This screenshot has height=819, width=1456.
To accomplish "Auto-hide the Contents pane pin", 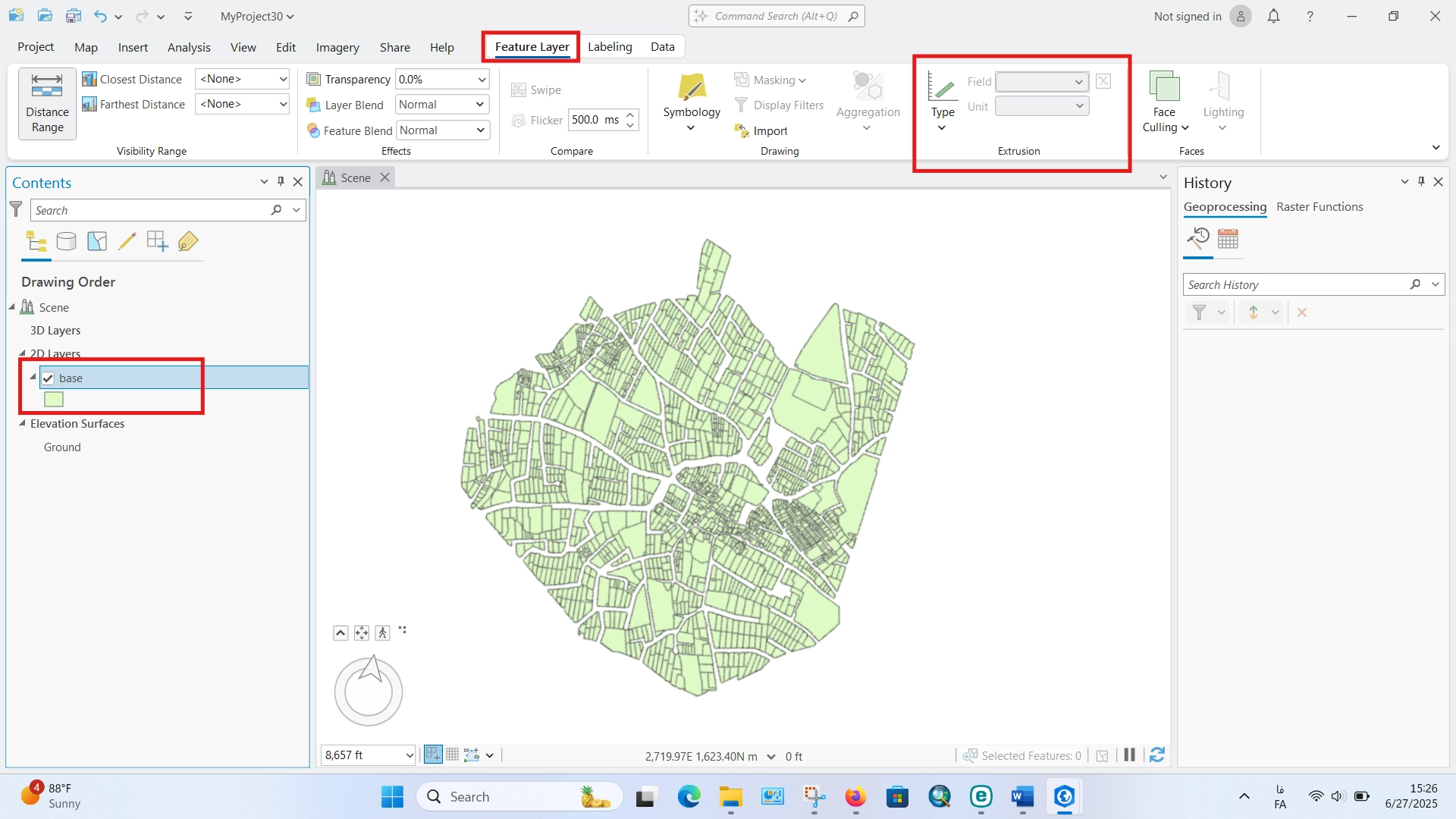I will pyautogui.click(x=281, y=182).
